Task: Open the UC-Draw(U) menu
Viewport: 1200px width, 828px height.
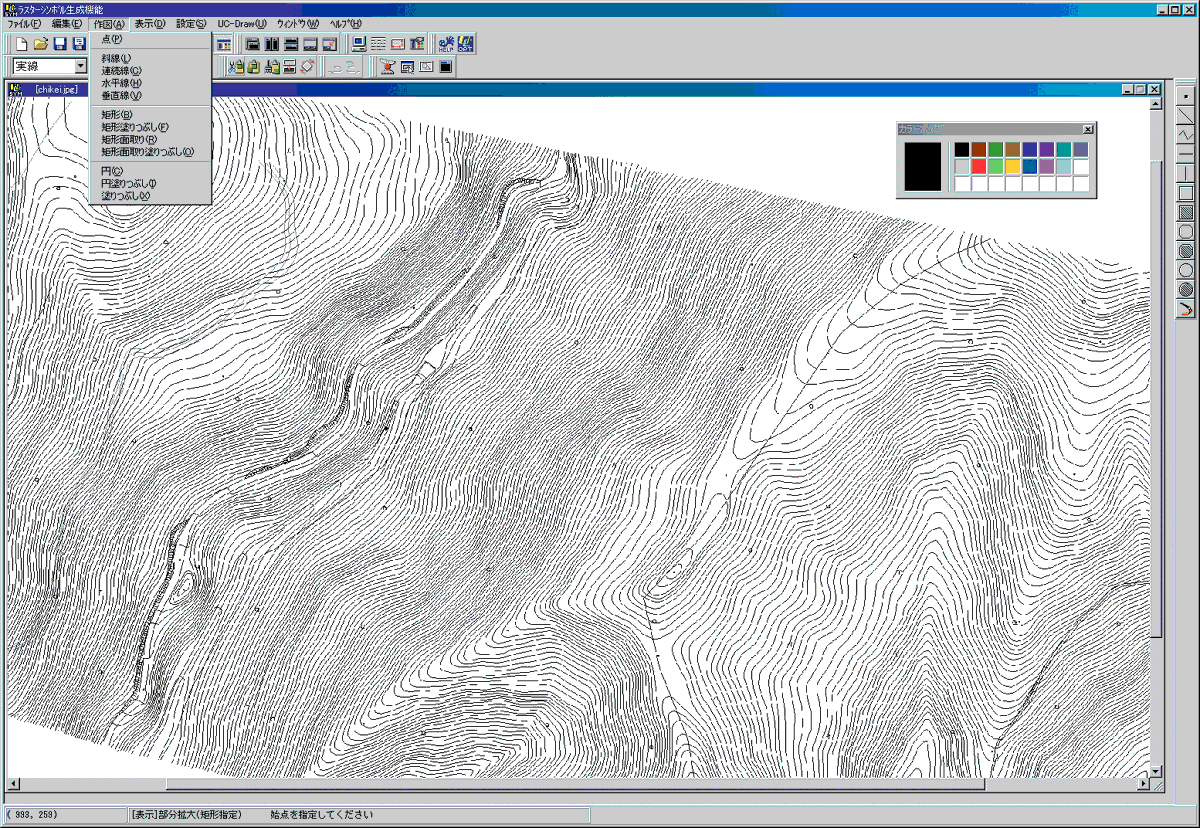Action: coord(242,23)
